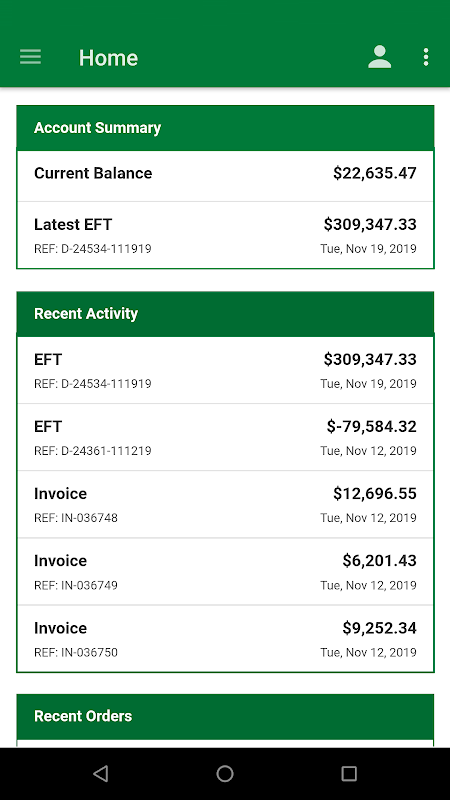Open the three-dot overflow menu
This screenshot has width=450, height=800.
click(x=426, y=57)
